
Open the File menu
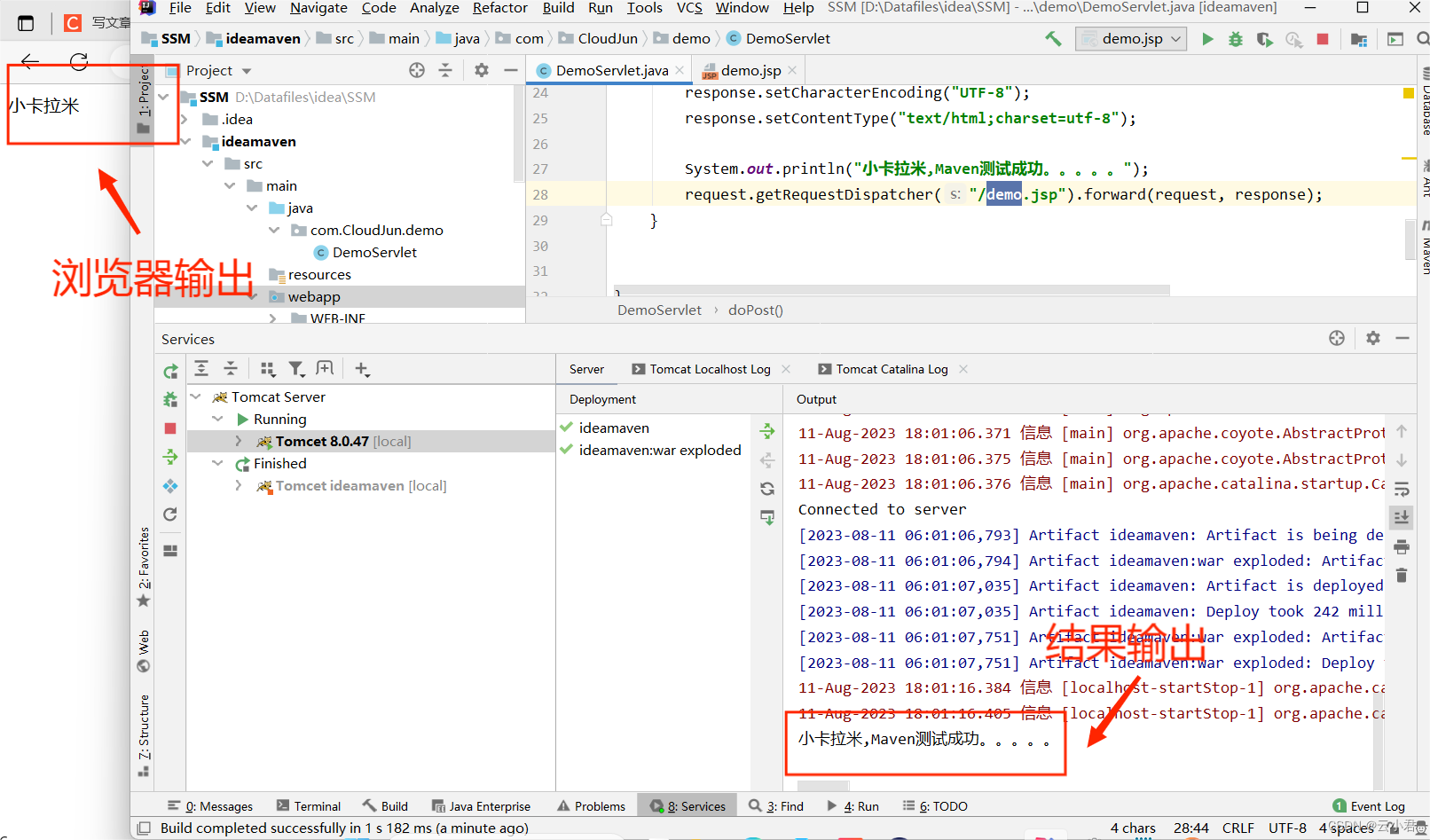click(180, 8)
